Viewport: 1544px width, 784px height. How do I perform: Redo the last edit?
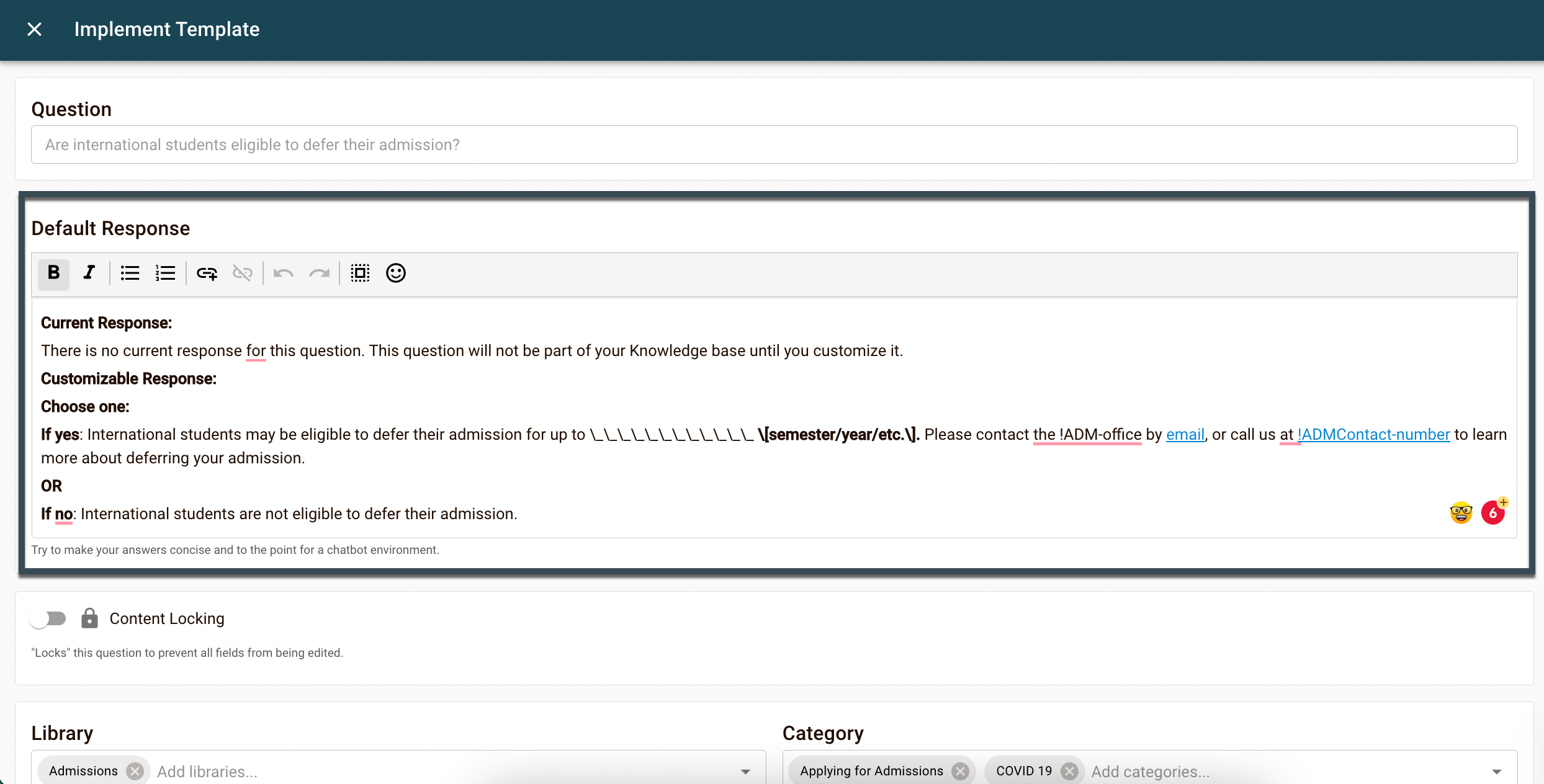tap(319, 273)
